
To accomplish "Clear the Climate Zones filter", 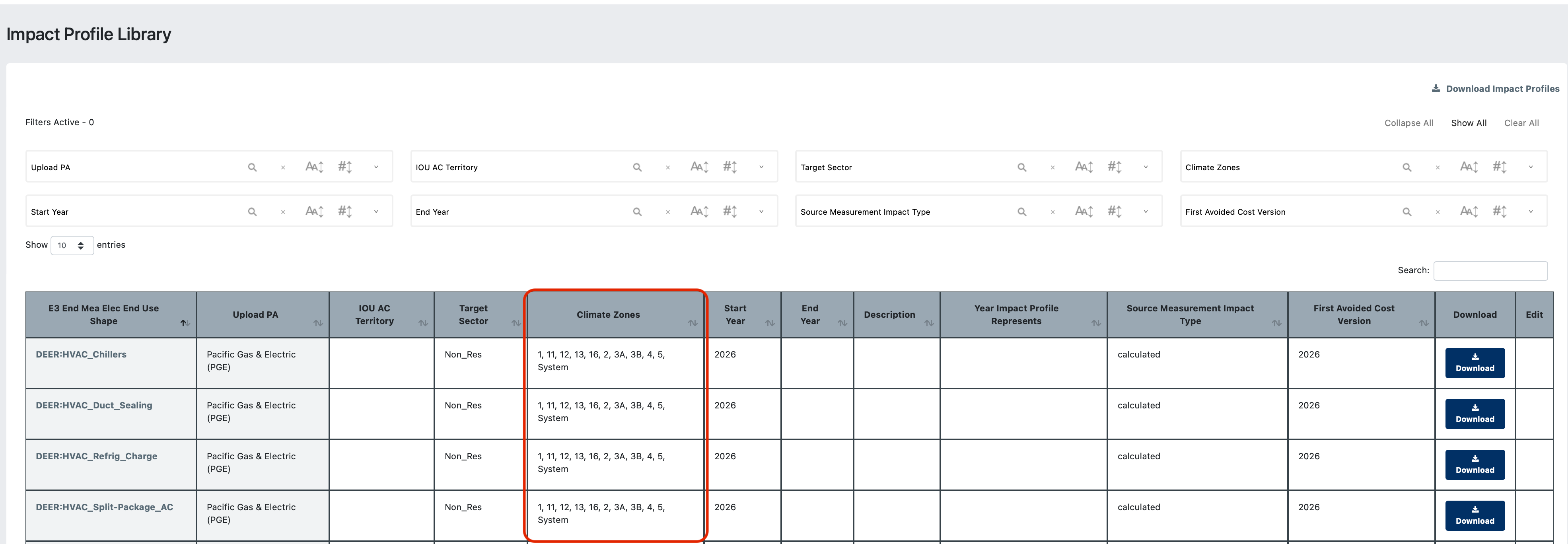I will (x=1438, y=167).
